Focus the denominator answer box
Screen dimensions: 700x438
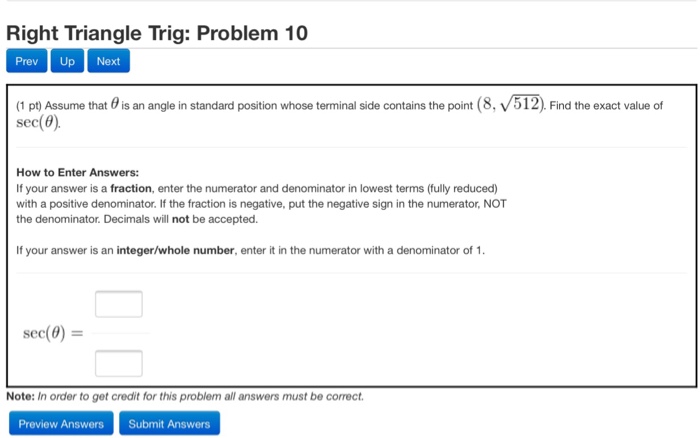pyautogui.click(x=119, y=363)
